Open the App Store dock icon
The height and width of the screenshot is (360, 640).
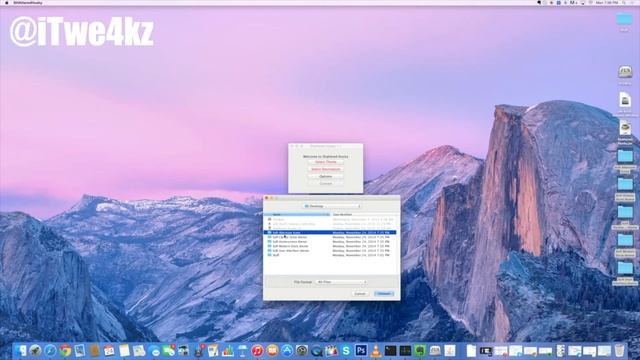(287, 350)
